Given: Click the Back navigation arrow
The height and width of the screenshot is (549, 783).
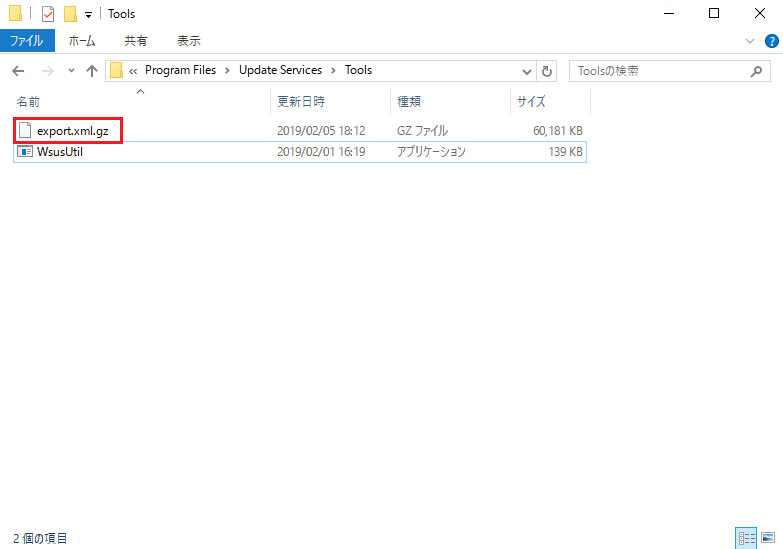Looking at the screenshot, I should click(x=18, y=71).
